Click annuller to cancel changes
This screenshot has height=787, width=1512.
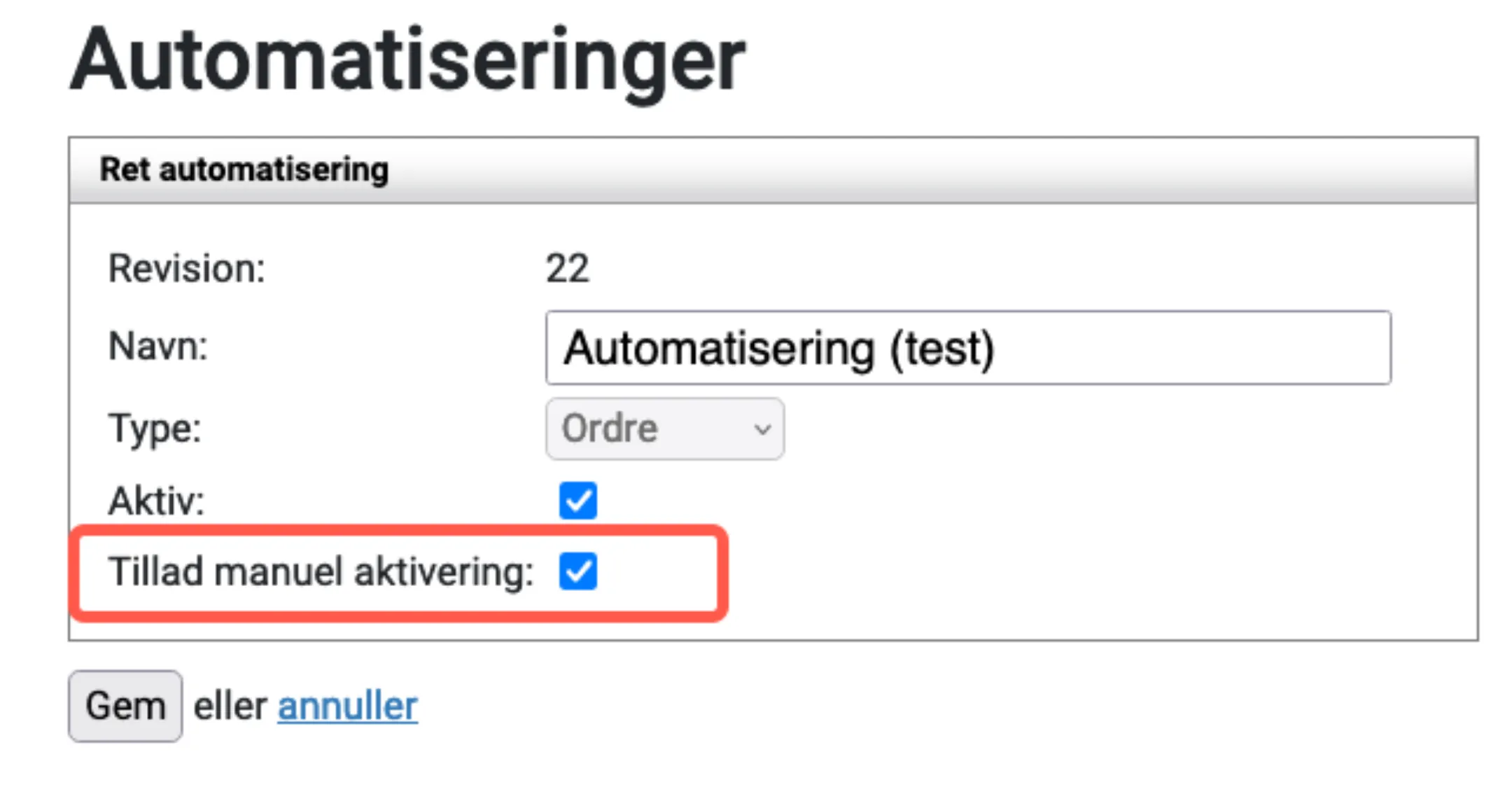click(346, 705)
